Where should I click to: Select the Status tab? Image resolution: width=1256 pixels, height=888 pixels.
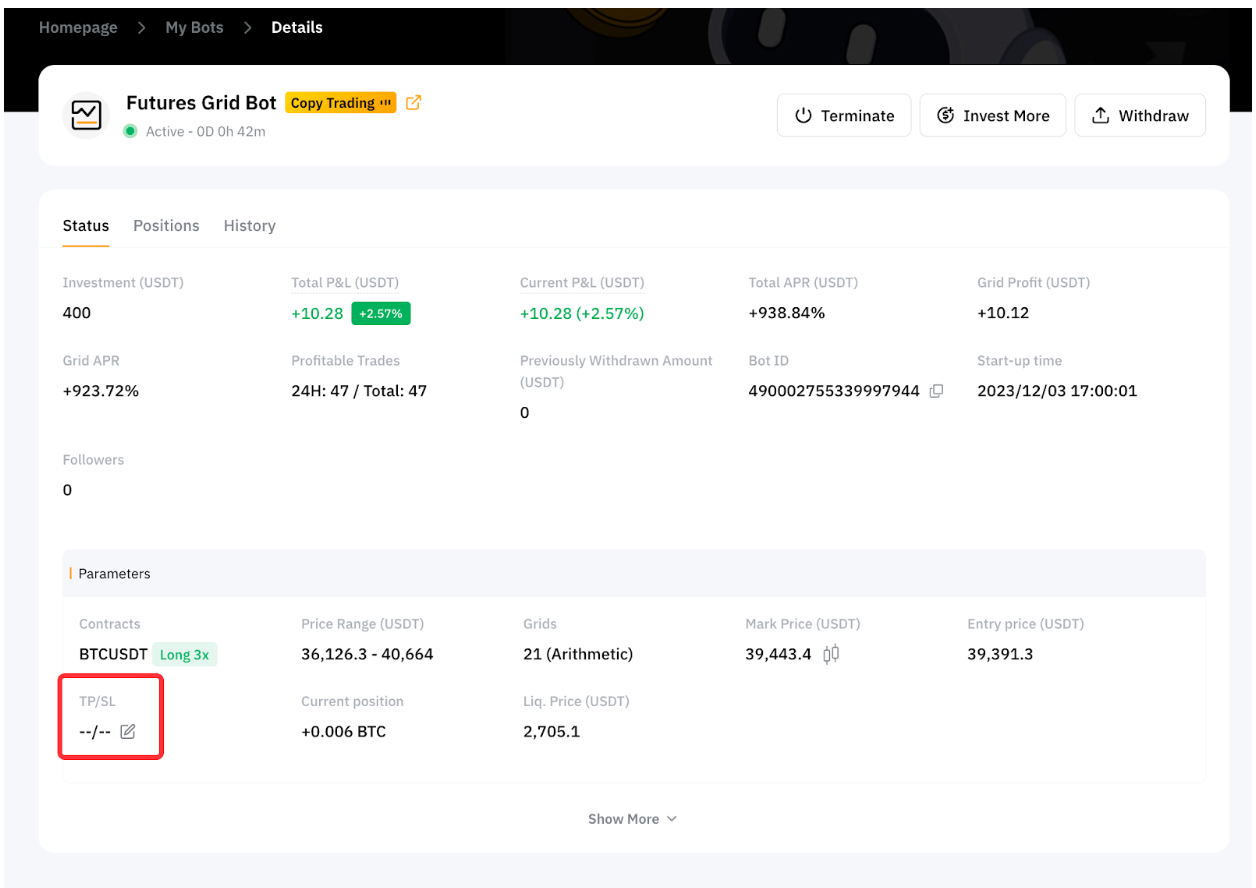point(86,226)
